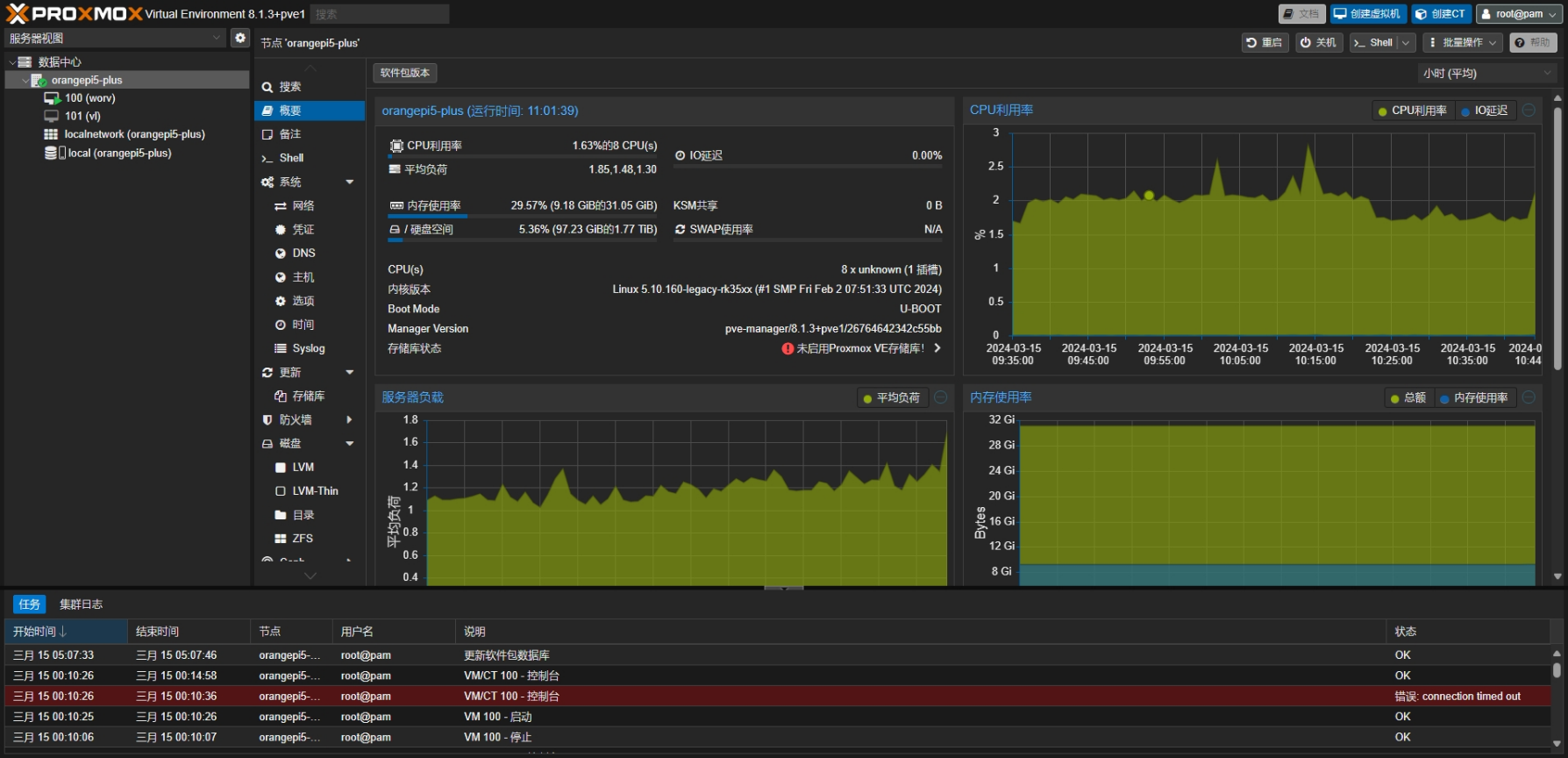Screen dimensions: 1568x758
Task: Open the Syslog page
Action: (308, 348)
